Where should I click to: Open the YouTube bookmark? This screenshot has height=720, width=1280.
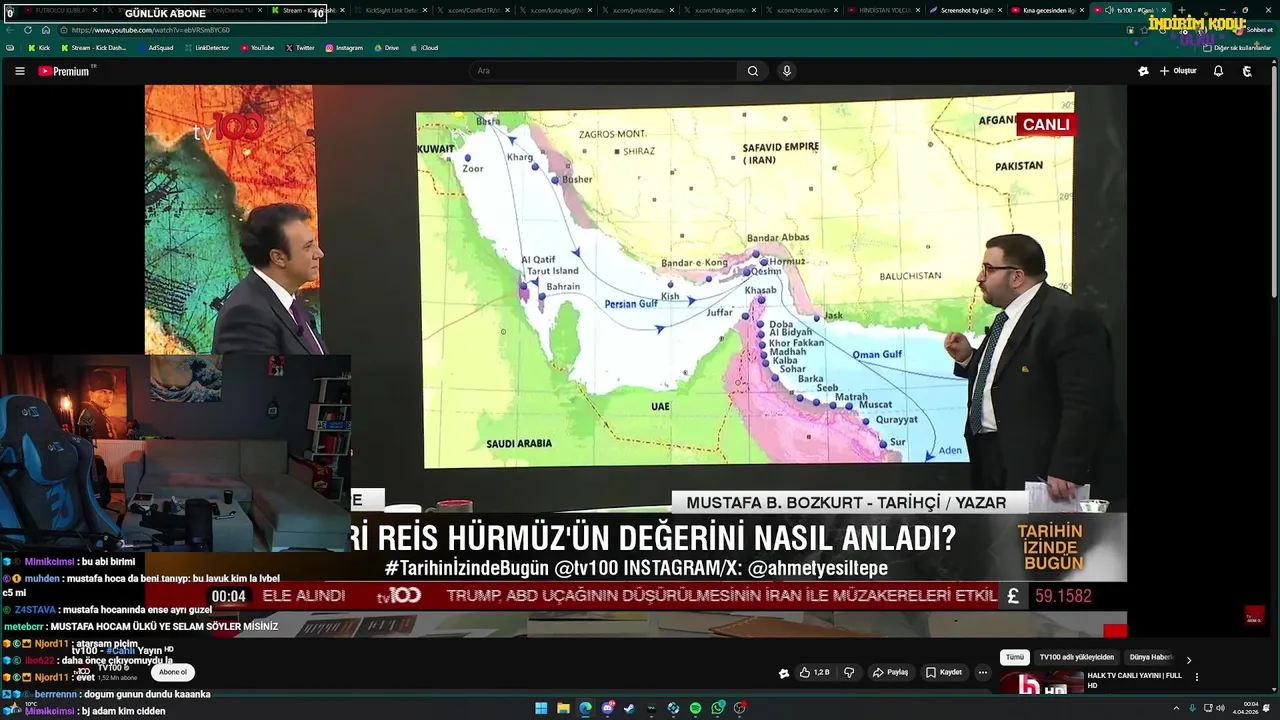click(x=258, y=48)
